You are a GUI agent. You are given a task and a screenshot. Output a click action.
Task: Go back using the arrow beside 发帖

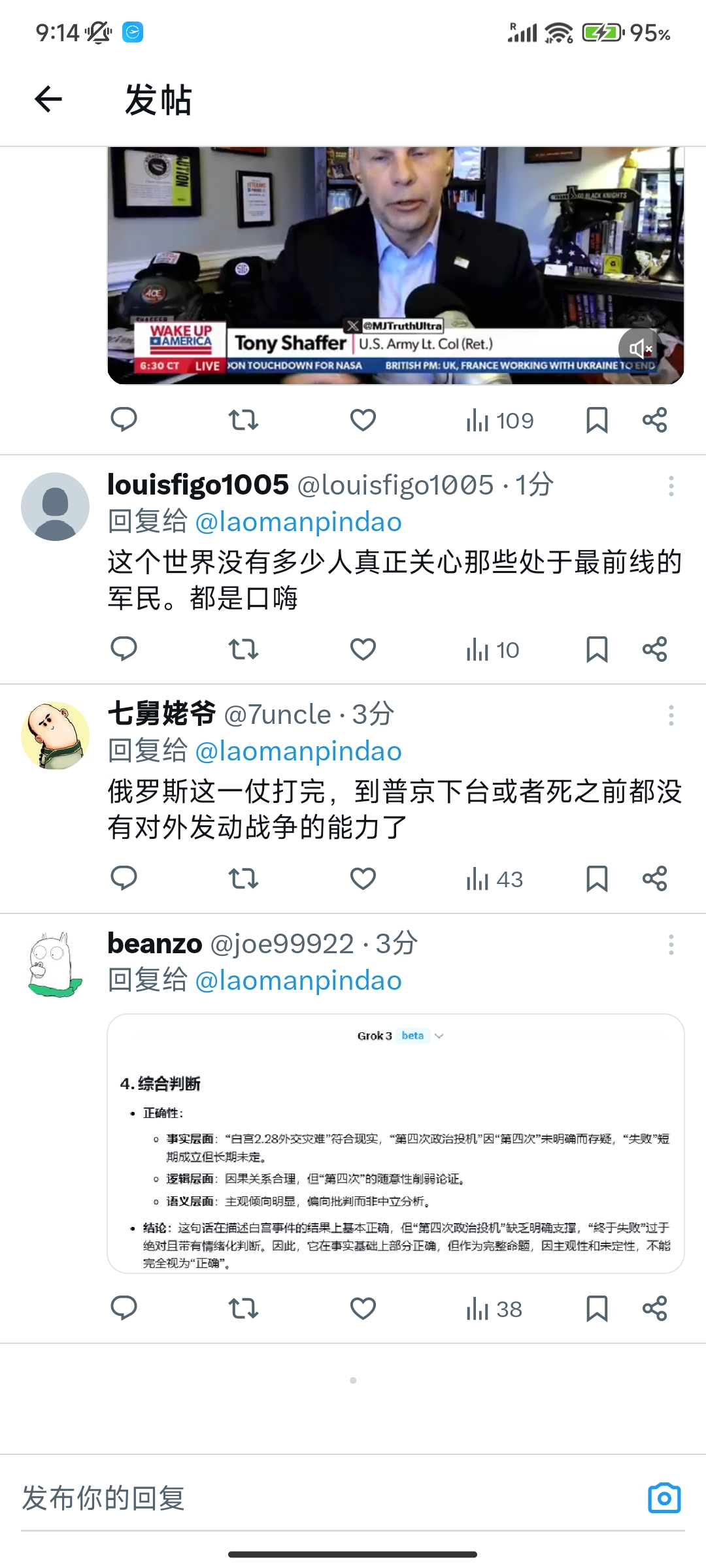[48, 99]
